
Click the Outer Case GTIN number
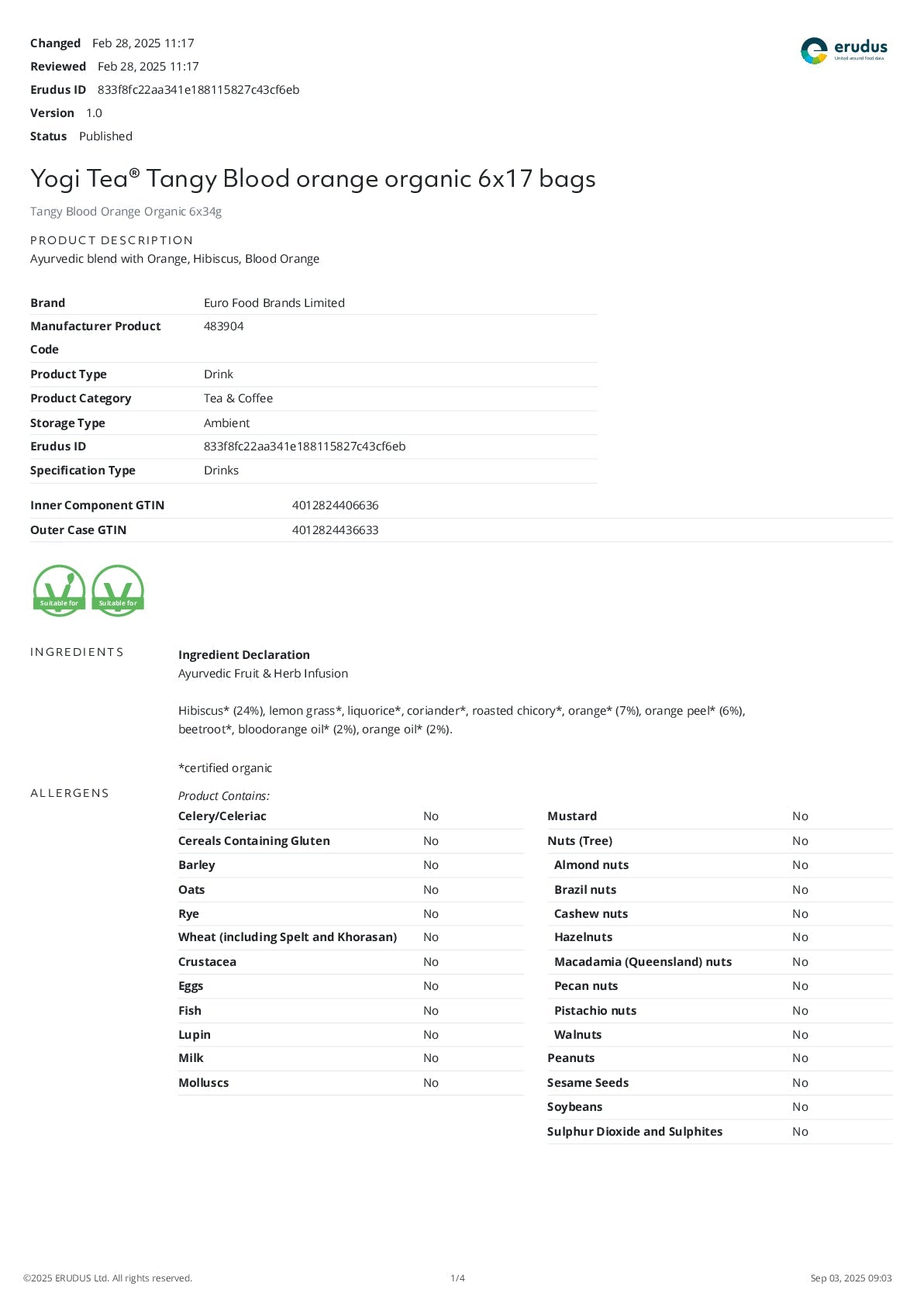coord(335,530)
